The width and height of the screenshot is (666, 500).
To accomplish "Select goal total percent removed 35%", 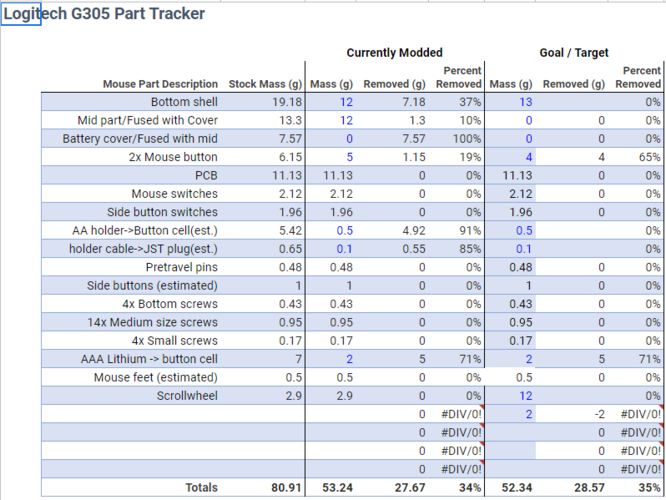I will [649, 487].
